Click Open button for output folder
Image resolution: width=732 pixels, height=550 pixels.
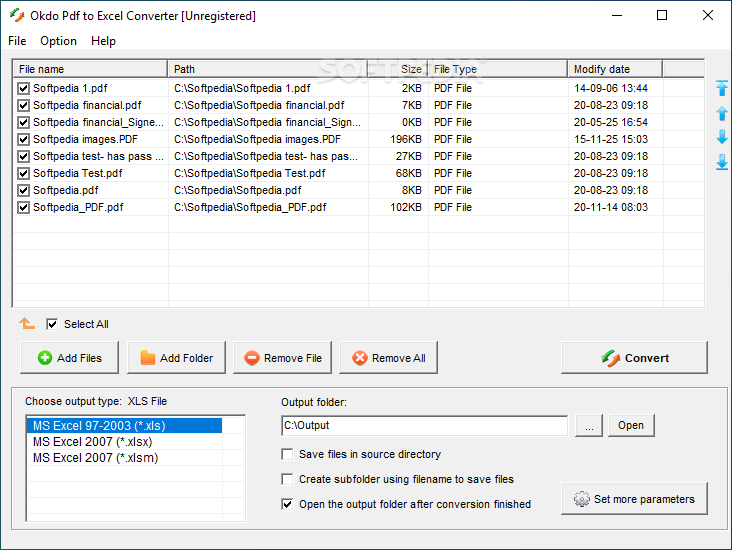[x=631, y=425]
